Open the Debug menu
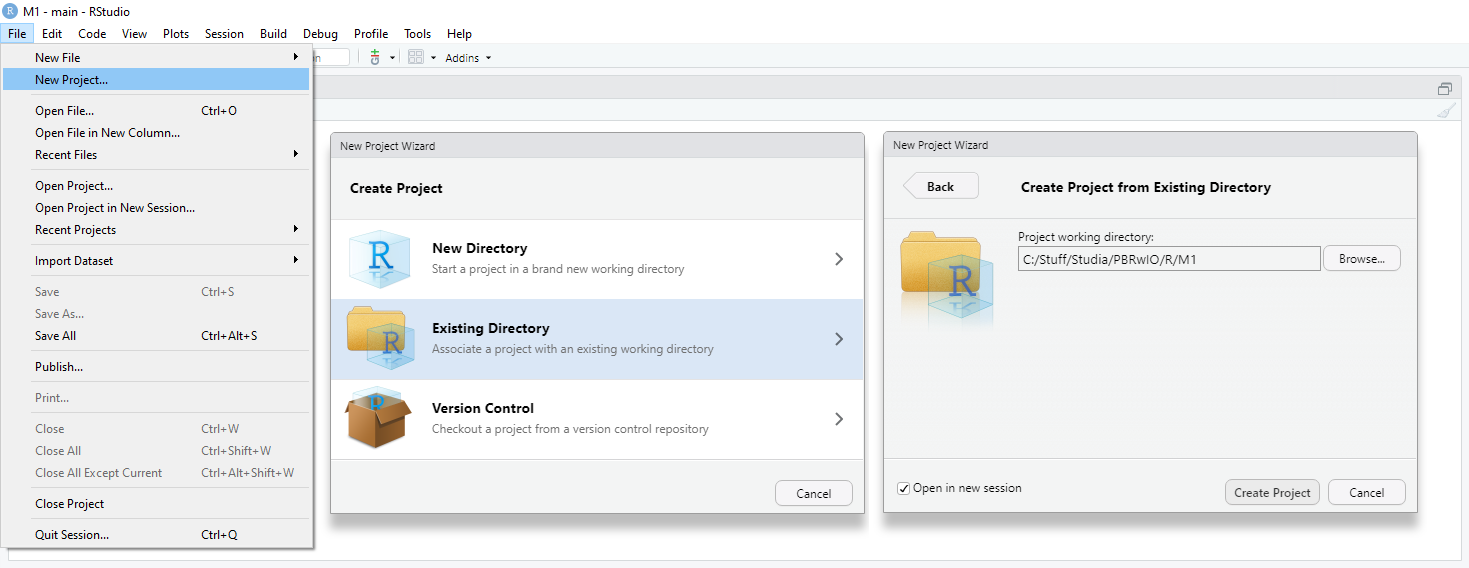The height and width of the screenshot is (568, 1469). (x=320, y=33)
